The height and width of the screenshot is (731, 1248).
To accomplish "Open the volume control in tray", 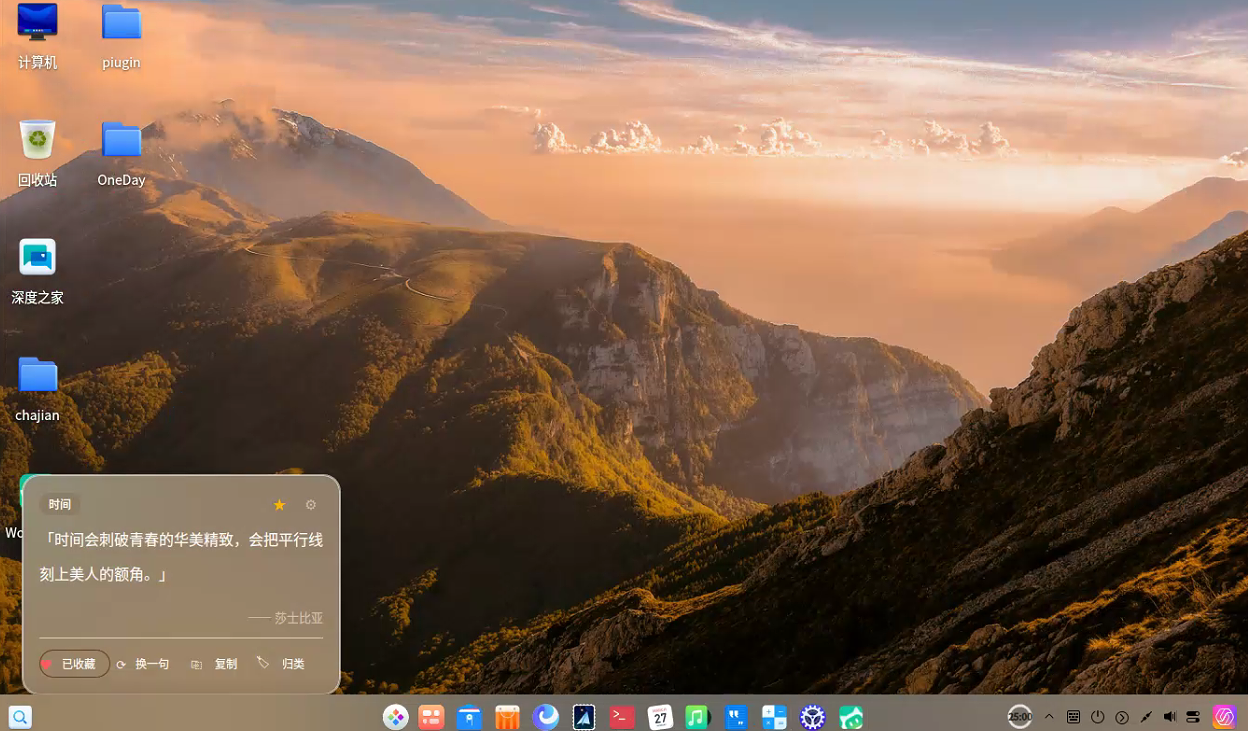I will (1170, 716).
